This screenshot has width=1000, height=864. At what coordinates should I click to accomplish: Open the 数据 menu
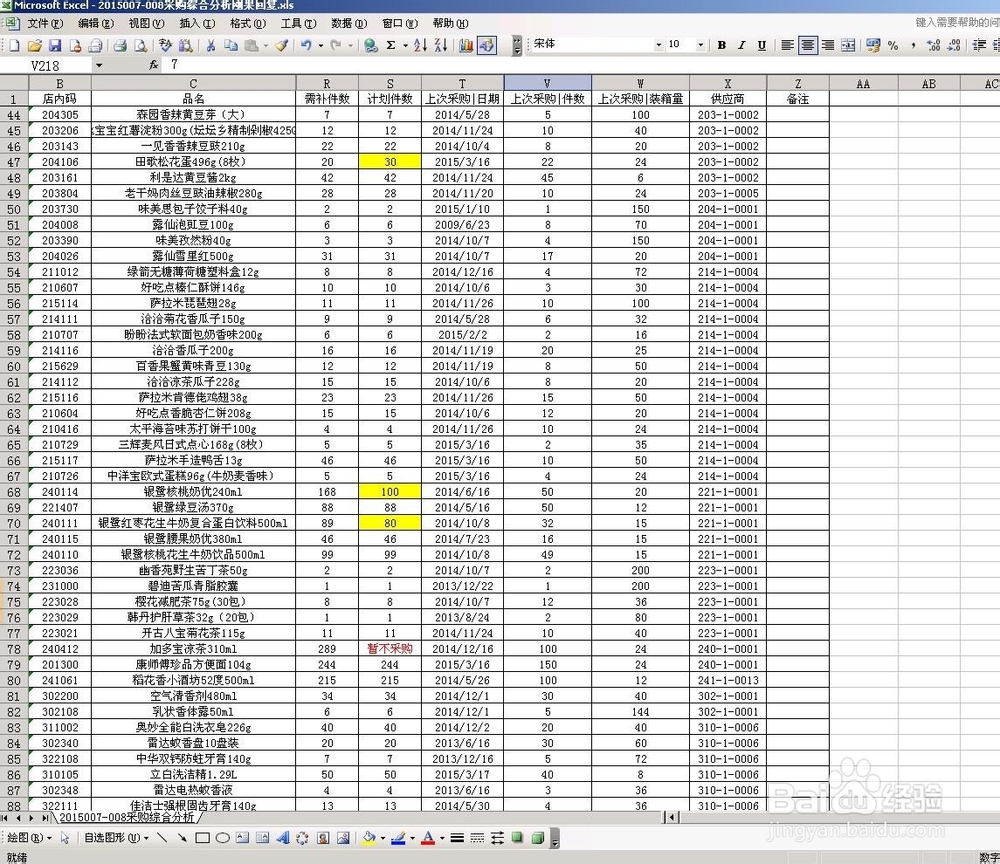click(349, 24)
